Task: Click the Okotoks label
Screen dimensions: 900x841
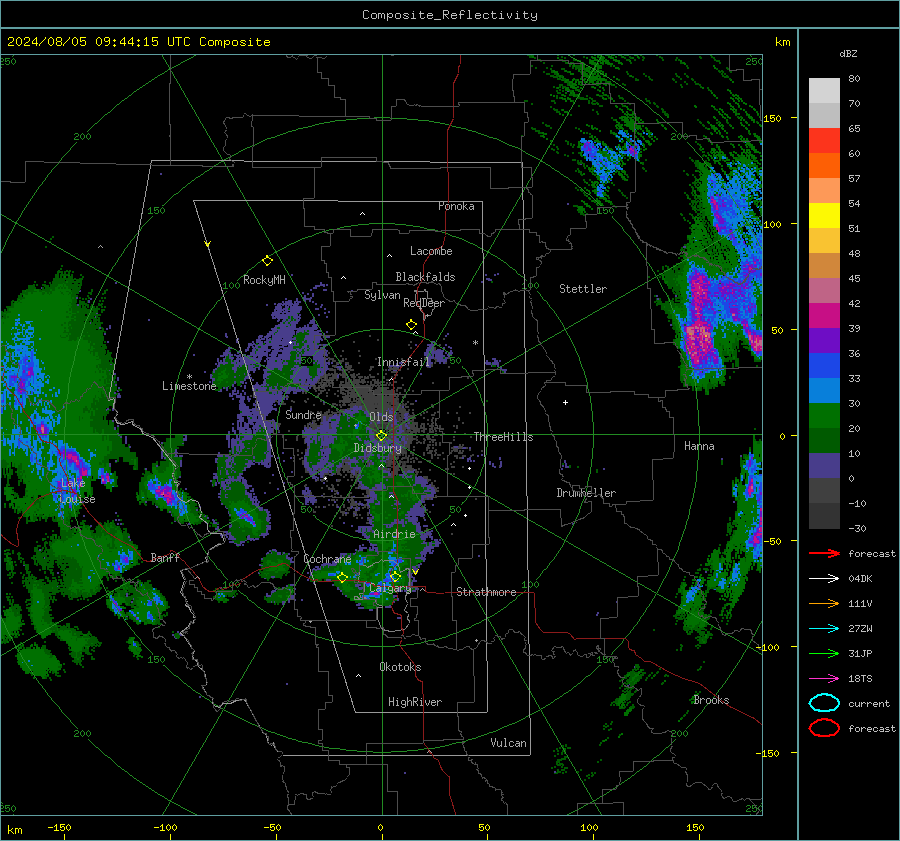Action: [400, 667]
